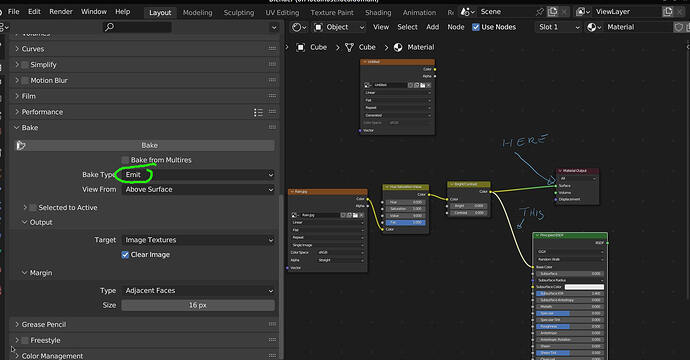Click the Fac slider in Hue Saturation node

(406, 223)
